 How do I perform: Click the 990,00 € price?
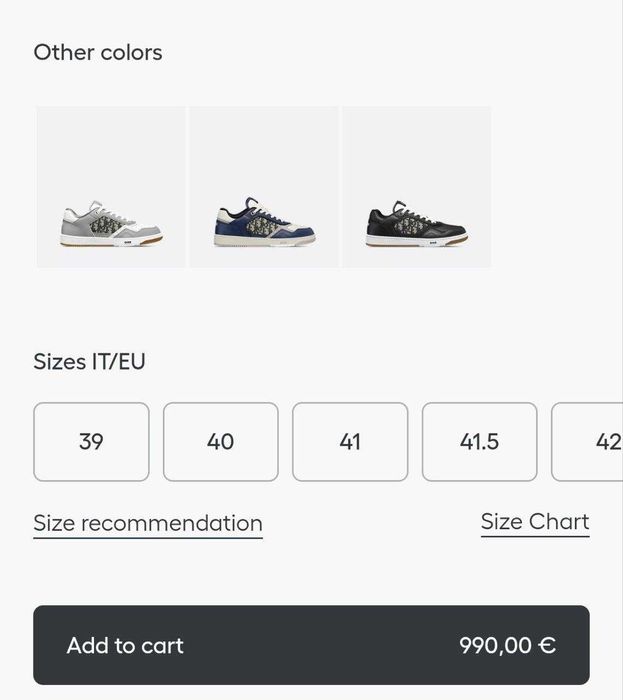pos(507,645)
